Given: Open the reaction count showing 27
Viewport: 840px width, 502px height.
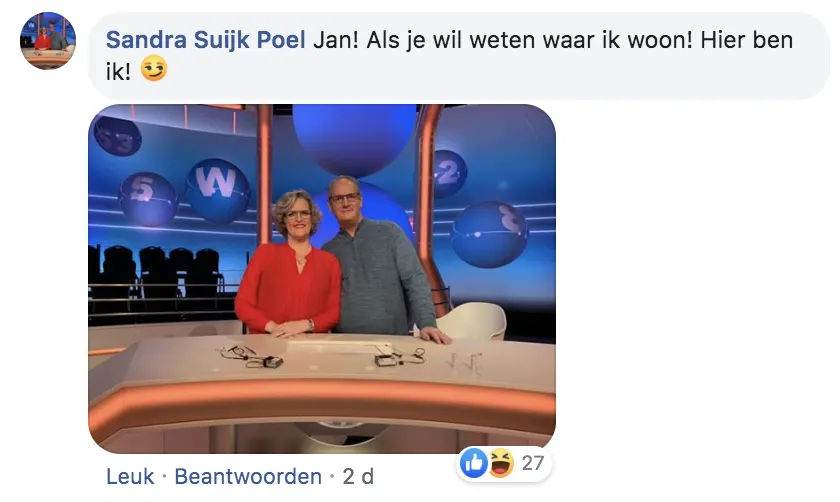Looking at the screenshot, I should point(532,463).
